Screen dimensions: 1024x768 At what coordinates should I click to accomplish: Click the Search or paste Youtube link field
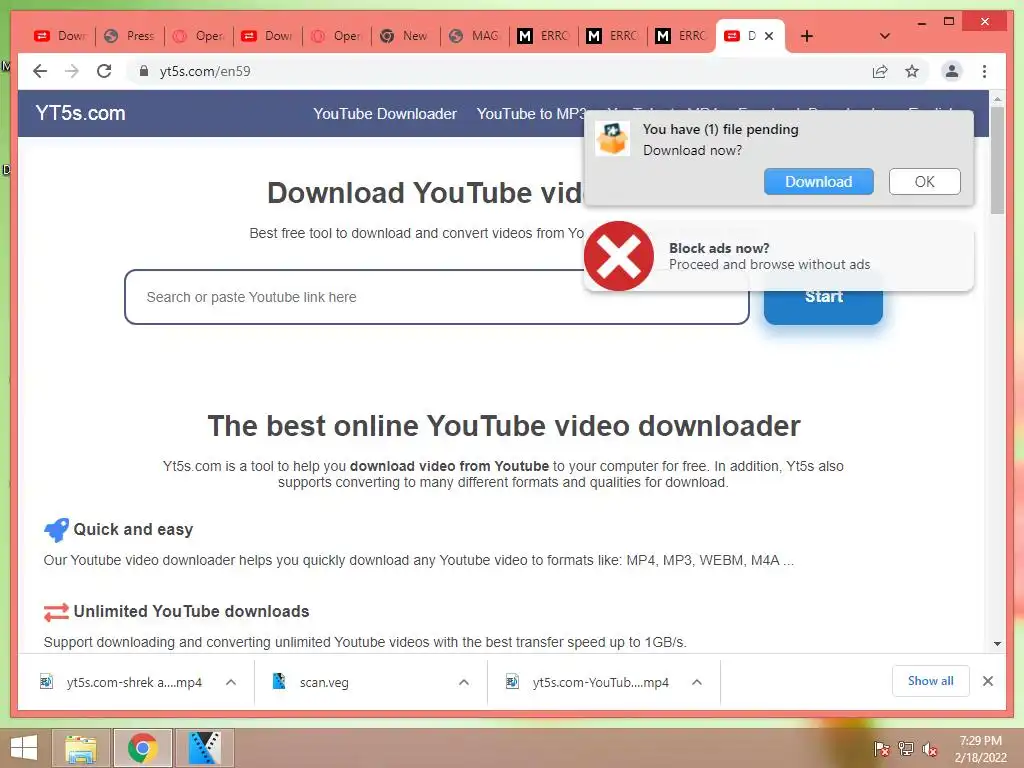coord(436,297)
